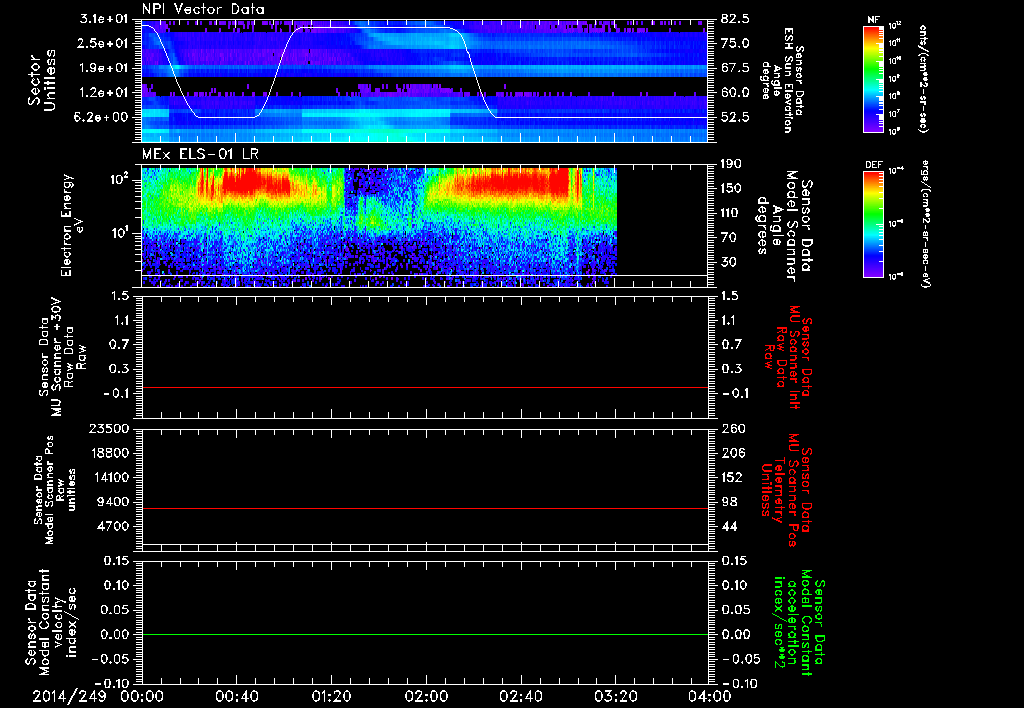Click the time axis label '01:20'
Viewport: 1024px width, 708px height.
(331, 696)
